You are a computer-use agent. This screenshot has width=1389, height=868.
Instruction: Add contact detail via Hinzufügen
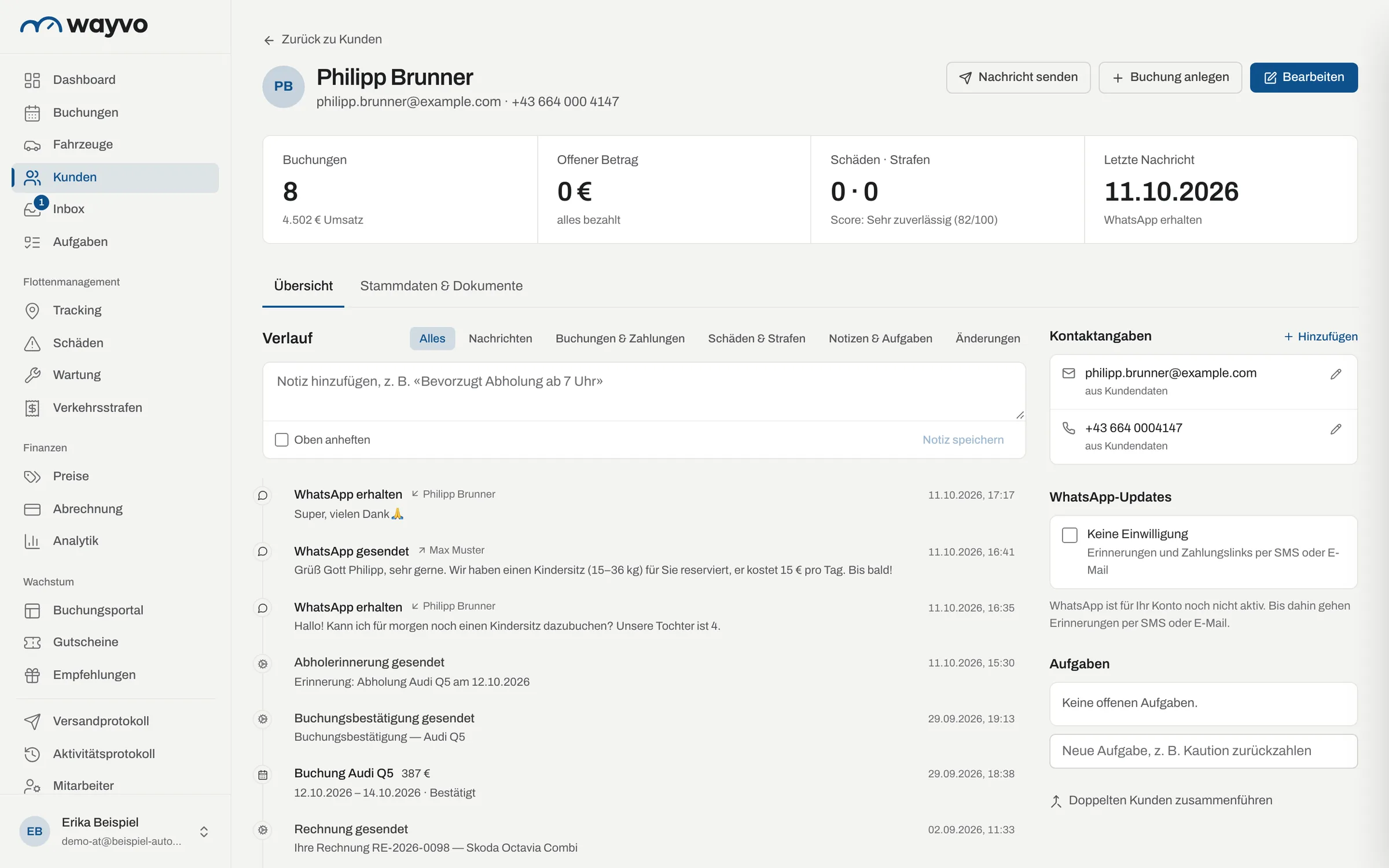click(1321, 337)
